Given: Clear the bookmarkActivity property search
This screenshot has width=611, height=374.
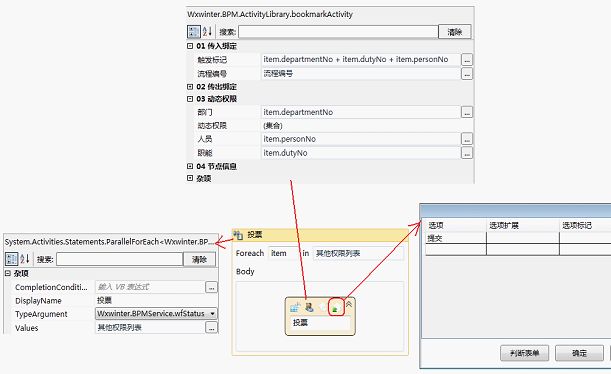Looking at the screenshot, I should click(x=455, y=32).
